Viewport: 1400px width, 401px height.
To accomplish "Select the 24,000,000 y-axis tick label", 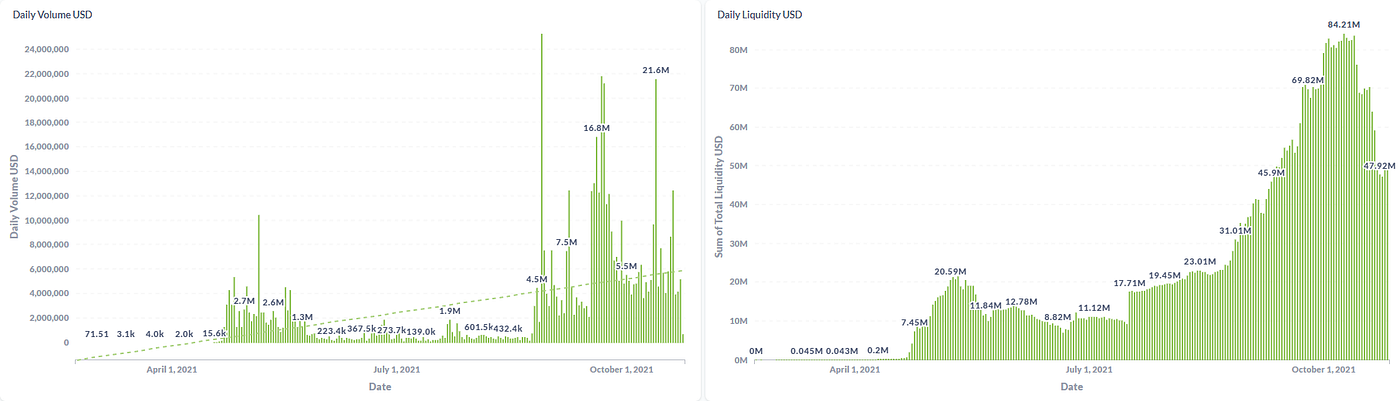I will (x=46, y=50).
